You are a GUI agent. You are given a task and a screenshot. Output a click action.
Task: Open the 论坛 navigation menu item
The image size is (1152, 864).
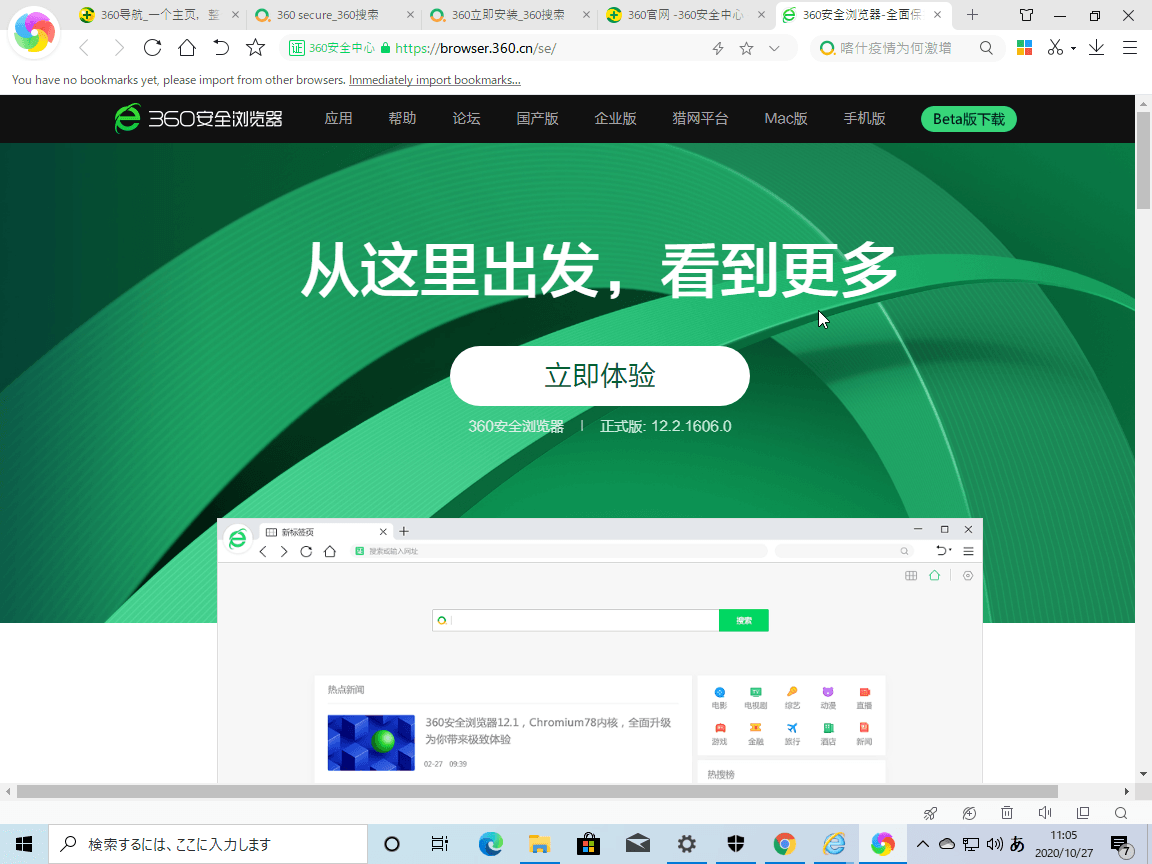466,118
